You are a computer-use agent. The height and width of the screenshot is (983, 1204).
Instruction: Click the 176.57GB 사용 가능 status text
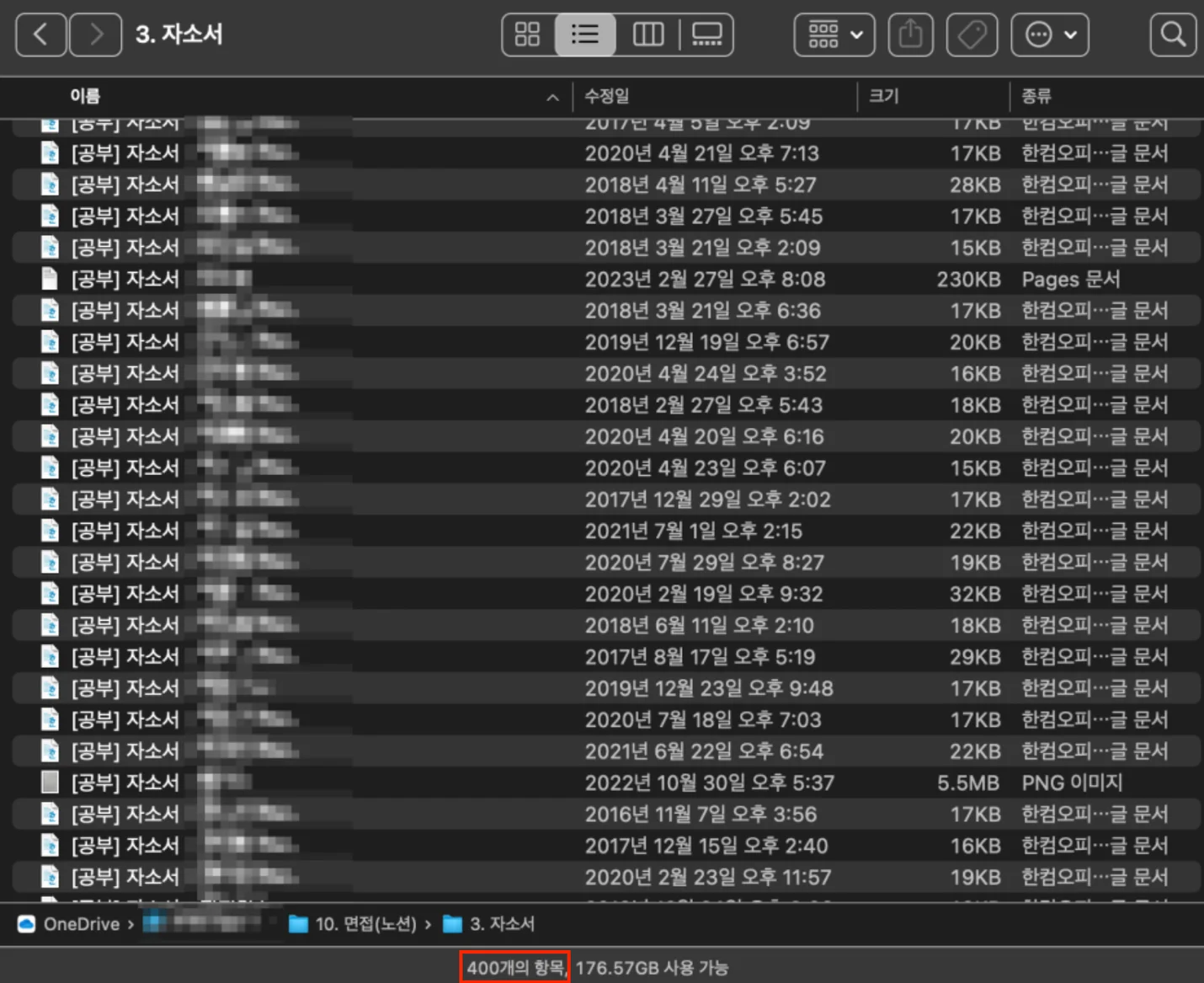tap(652, 968)
